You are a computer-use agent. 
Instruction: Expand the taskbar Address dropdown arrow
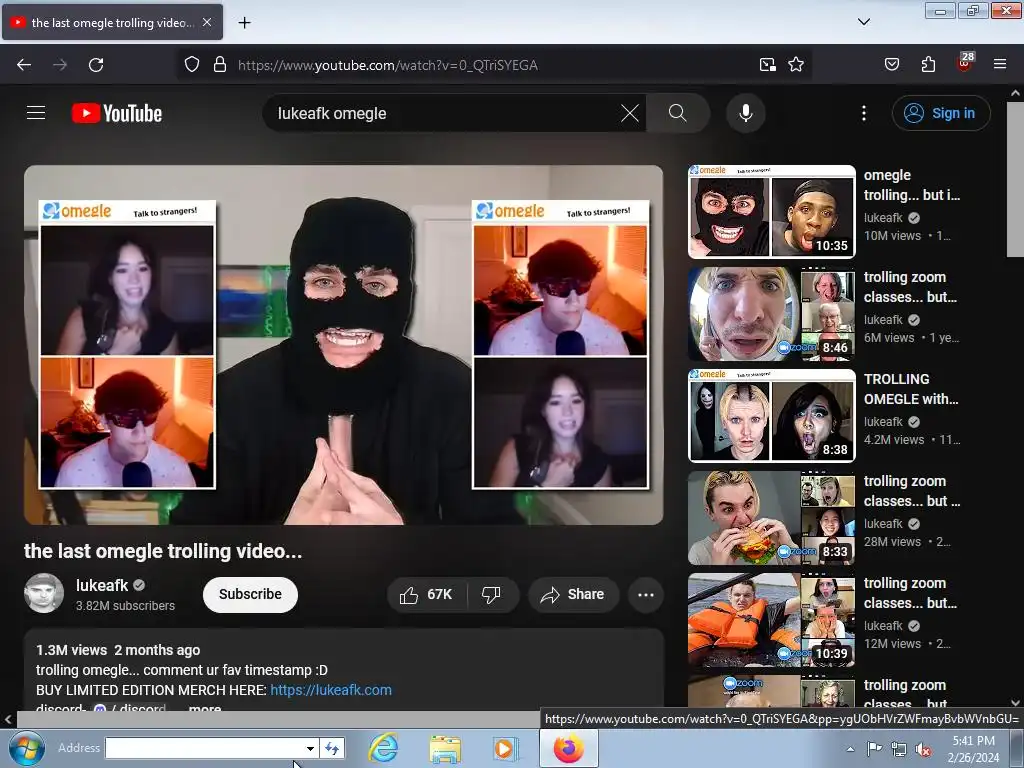[x=310, y=748]
